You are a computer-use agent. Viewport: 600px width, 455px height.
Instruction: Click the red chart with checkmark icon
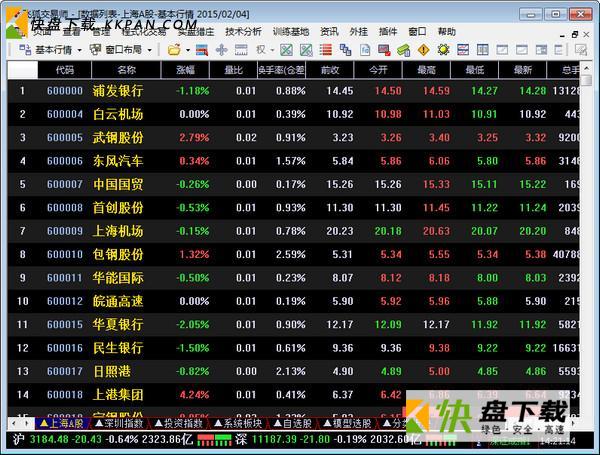coord(384,50)
